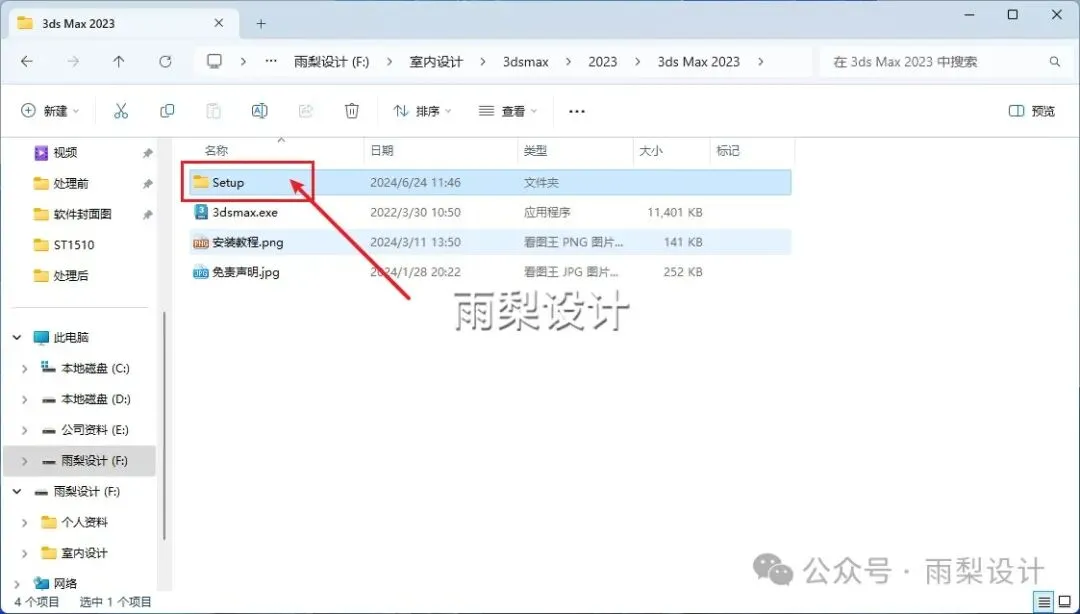Sort by the 类型 column header
Image resolution: width=1080 pixels, height=614 pixels.
point(535,150)
